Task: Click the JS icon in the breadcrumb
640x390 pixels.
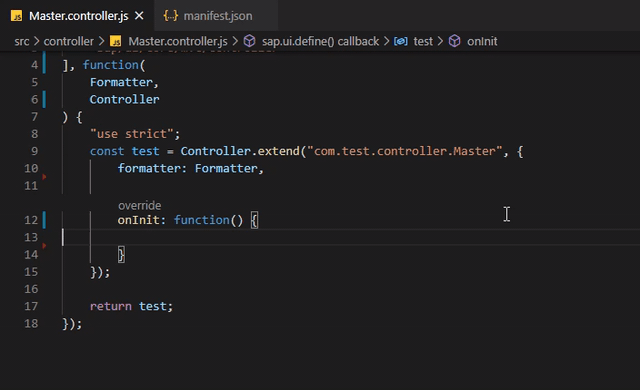Action: pyautogui.click(x=116, y=41)
